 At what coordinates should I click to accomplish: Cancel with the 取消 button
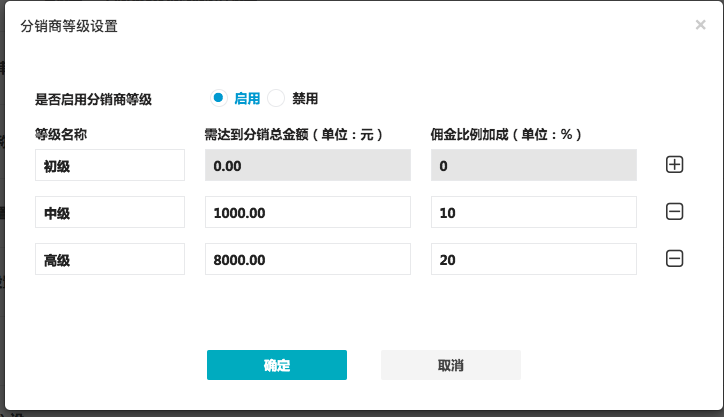tap(451, 365)
